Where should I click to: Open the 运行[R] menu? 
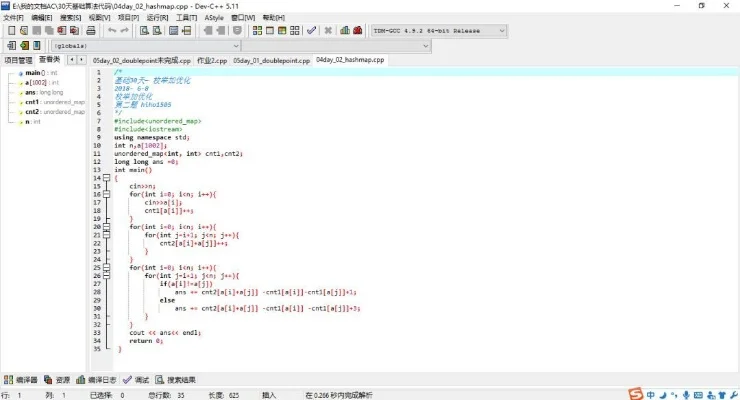coord(157,17)
